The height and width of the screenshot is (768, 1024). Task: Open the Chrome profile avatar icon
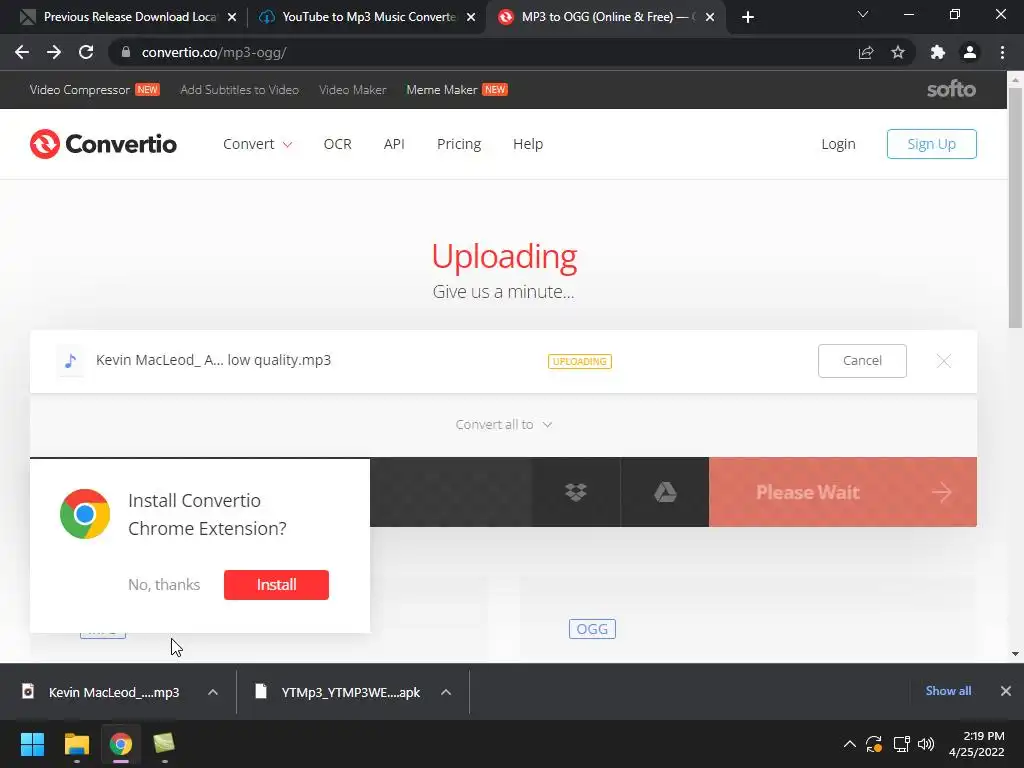click(970, 52)
